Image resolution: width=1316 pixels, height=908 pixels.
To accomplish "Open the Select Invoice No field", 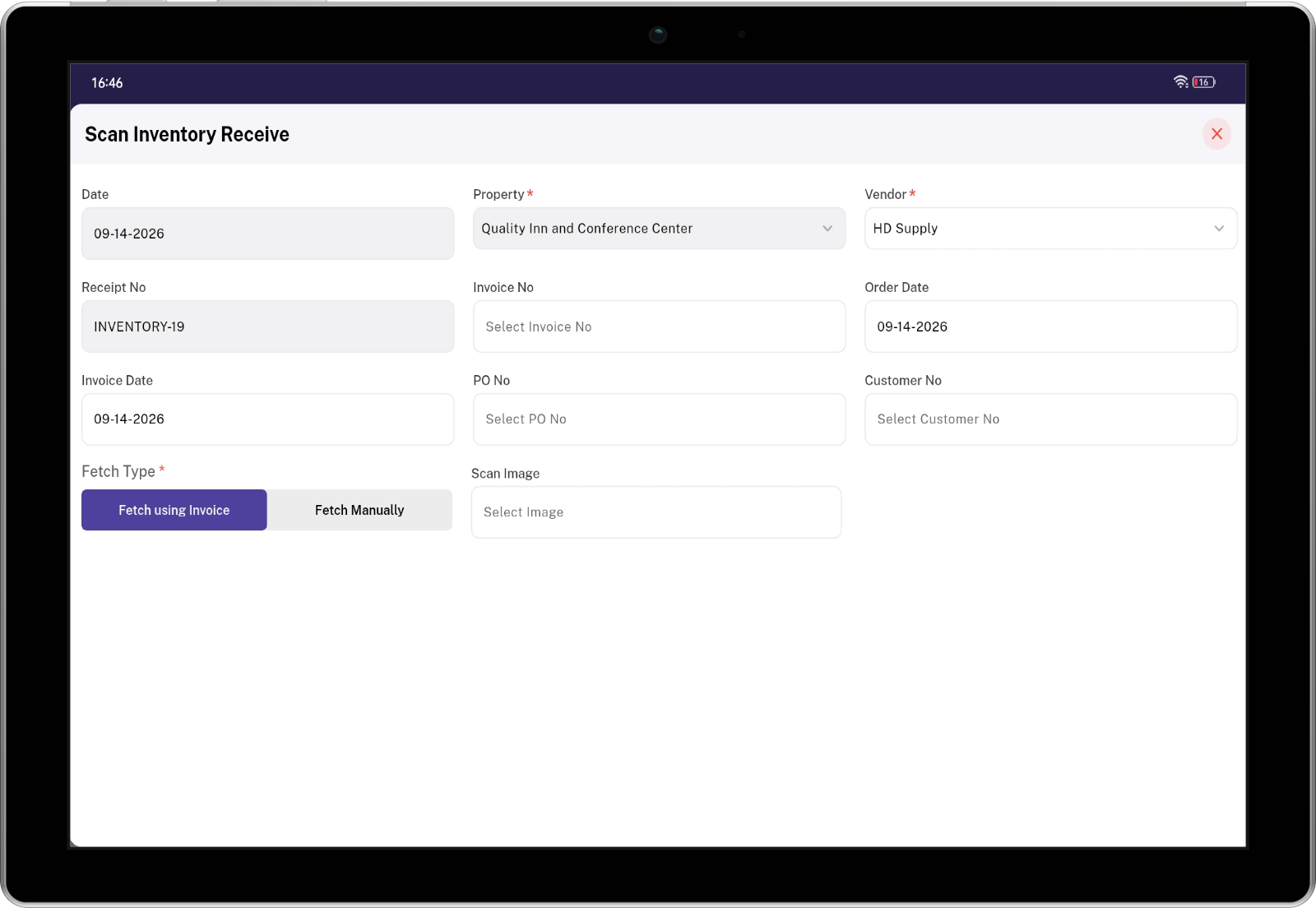I will click(x=659, y=327).
